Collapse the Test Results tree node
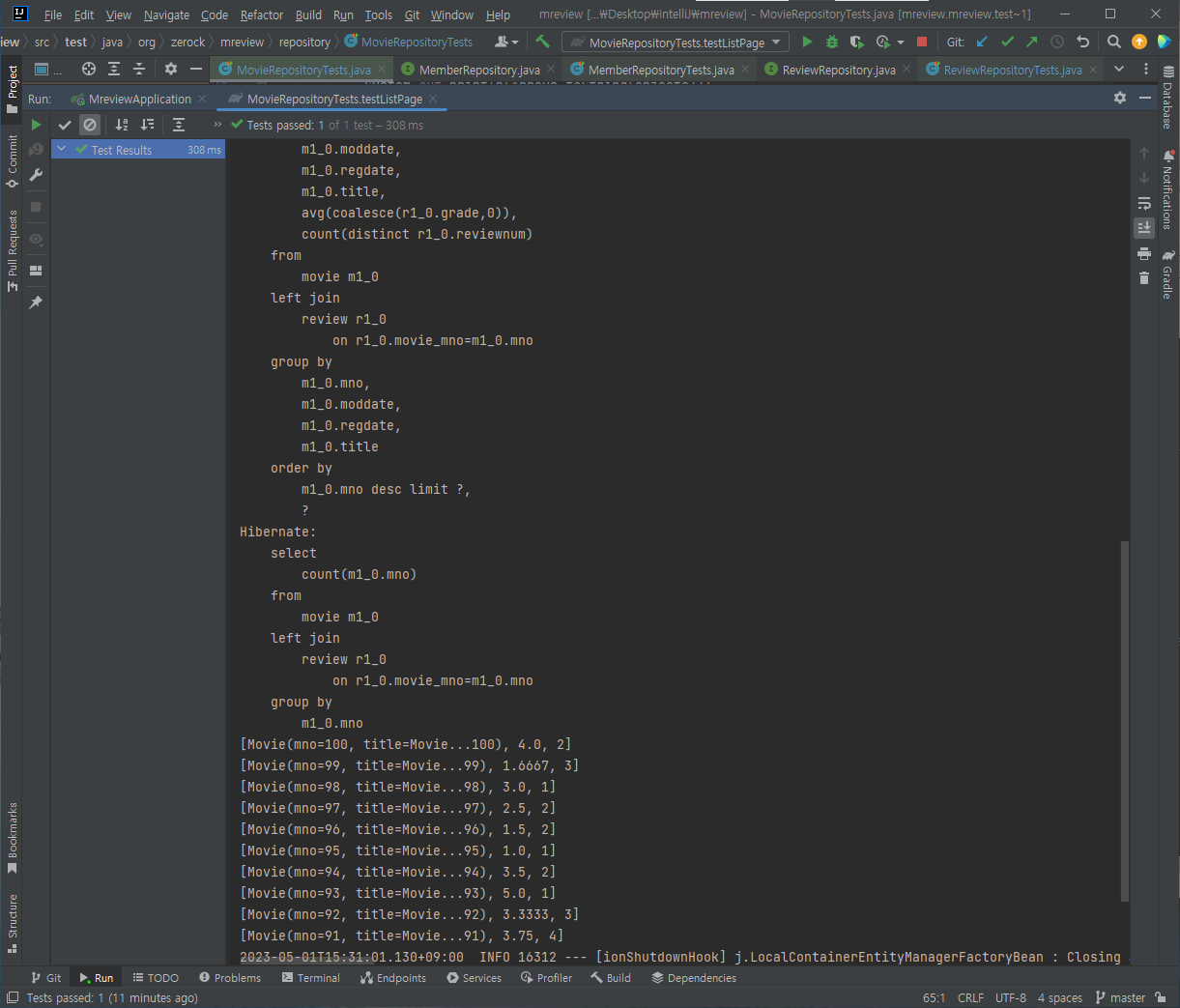 pos(62,150)
